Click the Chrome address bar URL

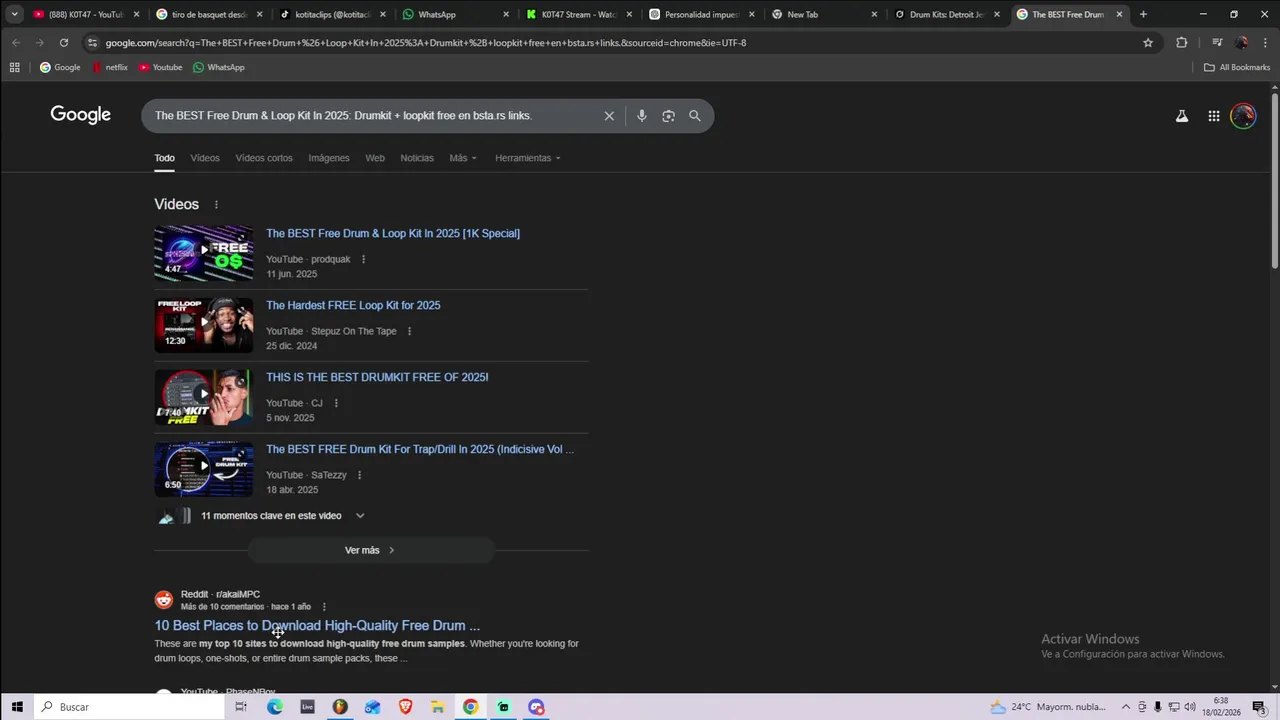click(x=426, y=43)
